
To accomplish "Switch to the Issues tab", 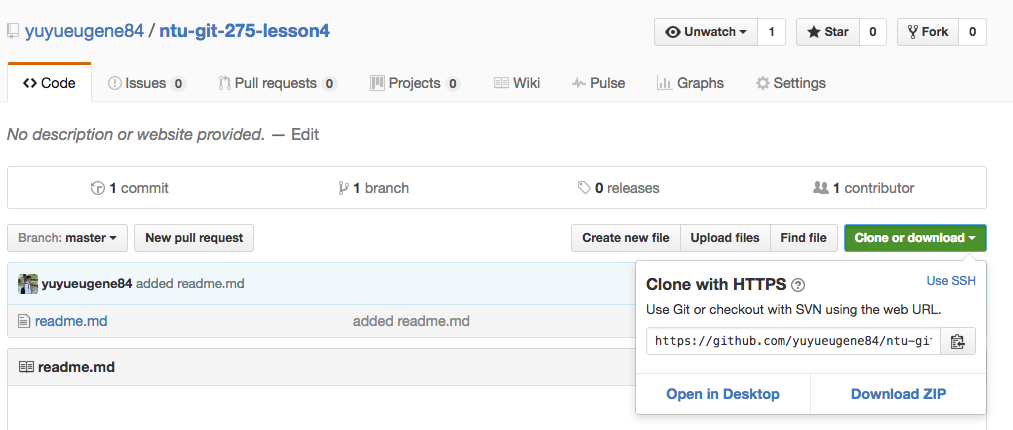I will [x=147, y=83].
